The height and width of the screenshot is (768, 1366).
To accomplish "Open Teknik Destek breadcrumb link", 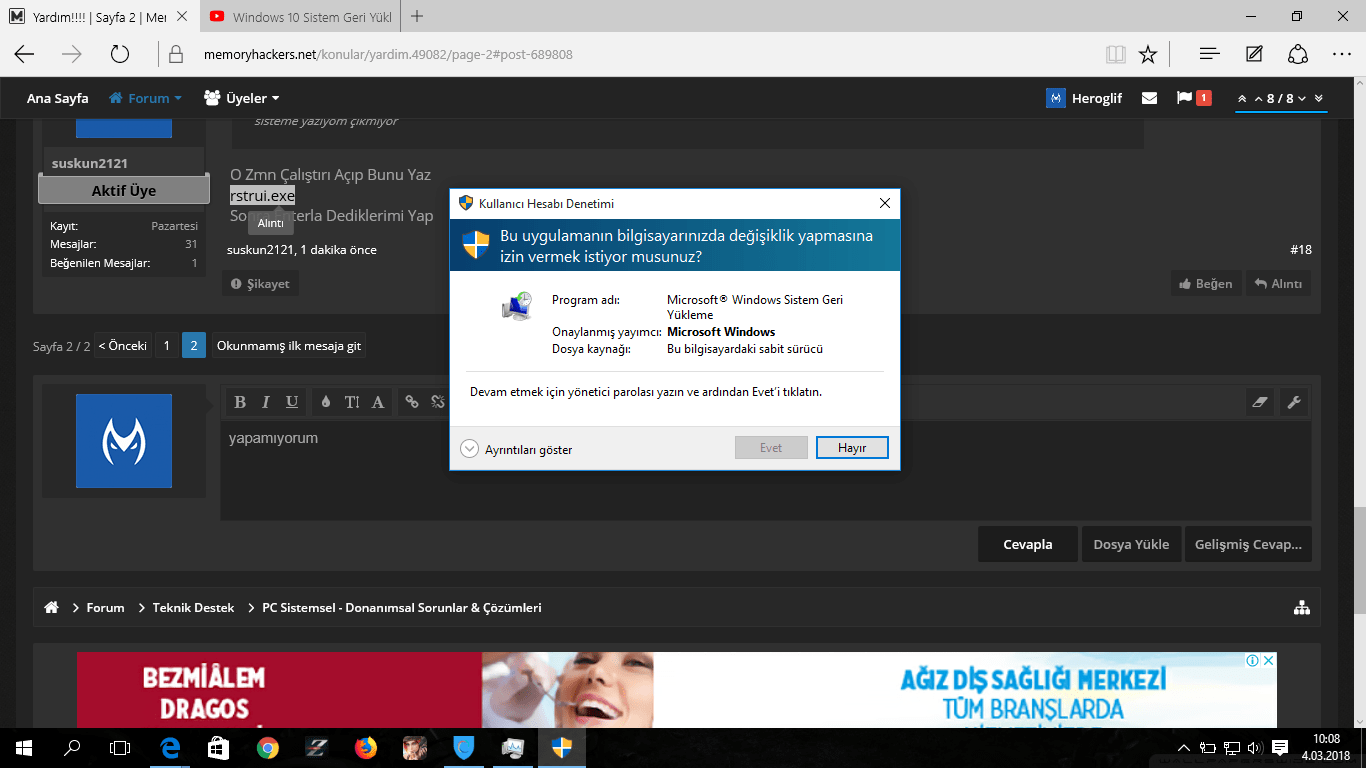I will tap(193, 607).
